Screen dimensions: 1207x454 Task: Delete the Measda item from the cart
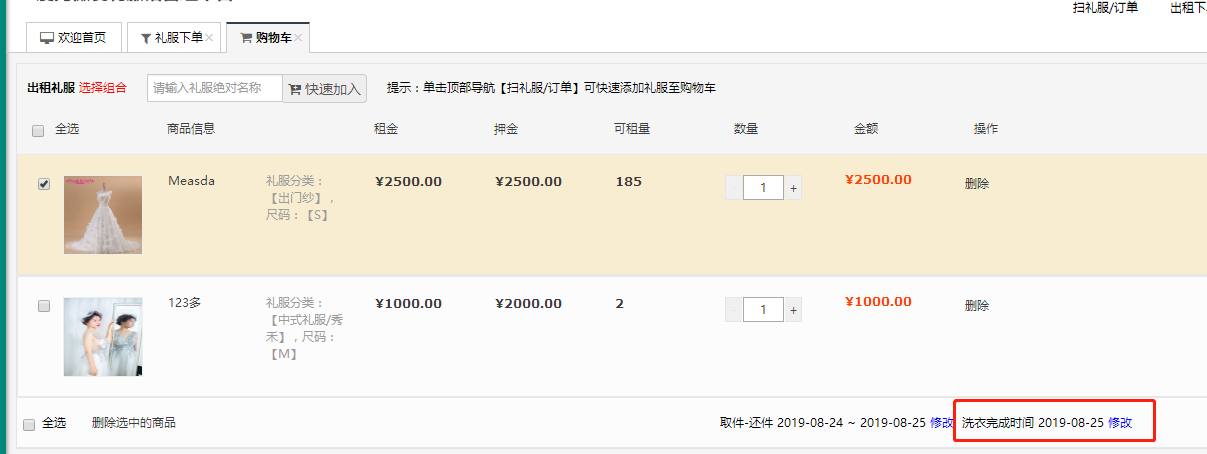pyautogui.click(x=977, y=184)
